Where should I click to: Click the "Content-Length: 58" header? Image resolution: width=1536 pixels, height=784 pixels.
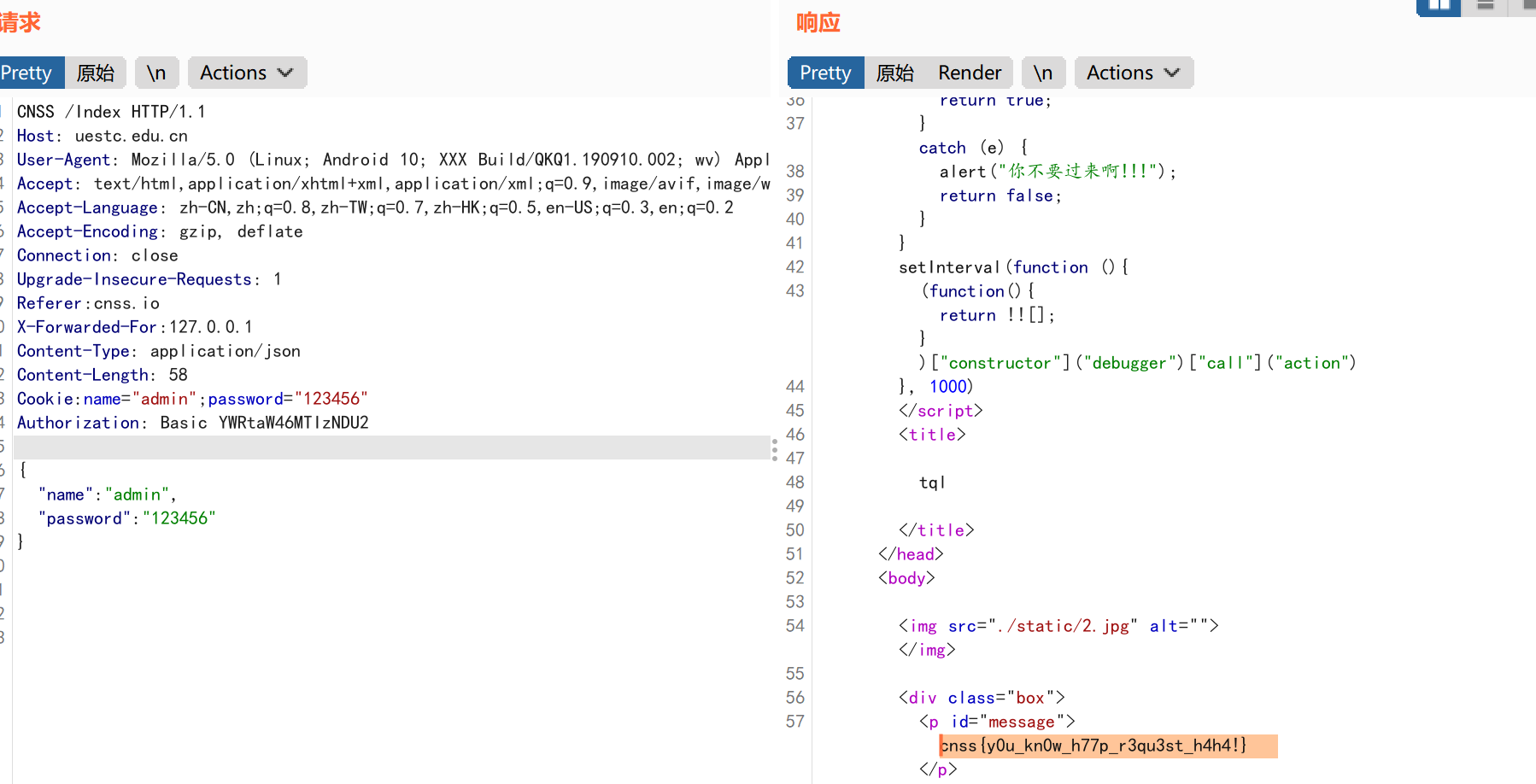point(103,375)
